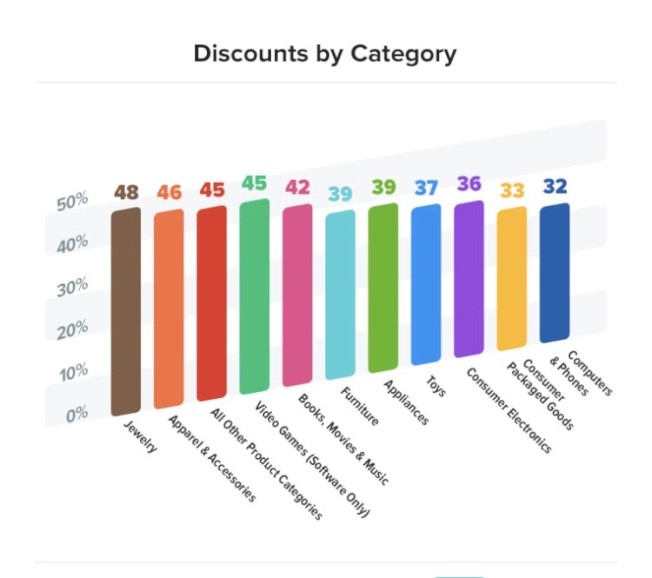
Task: Click the 20% y-axis label
Action: click(x=72, y=331)
